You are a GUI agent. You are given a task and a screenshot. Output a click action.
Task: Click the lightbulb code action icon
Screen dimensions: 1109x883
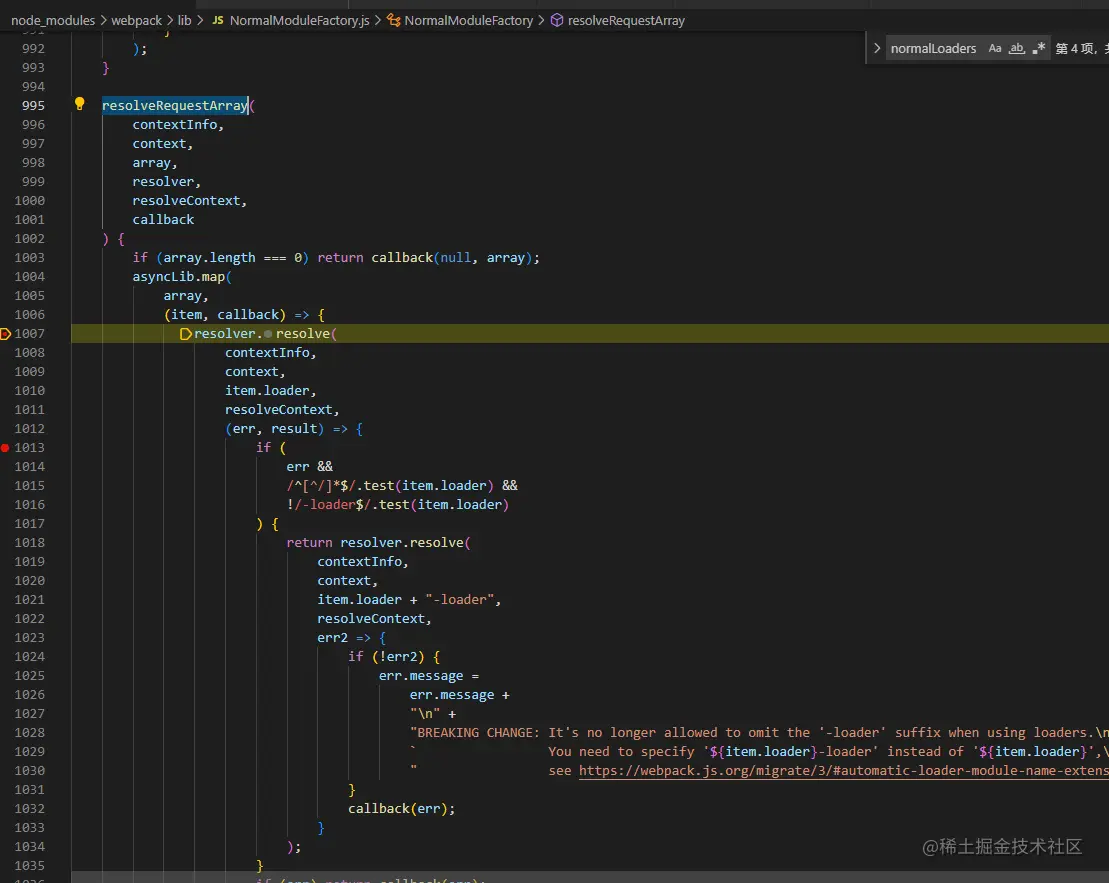[x=79, y=104]
